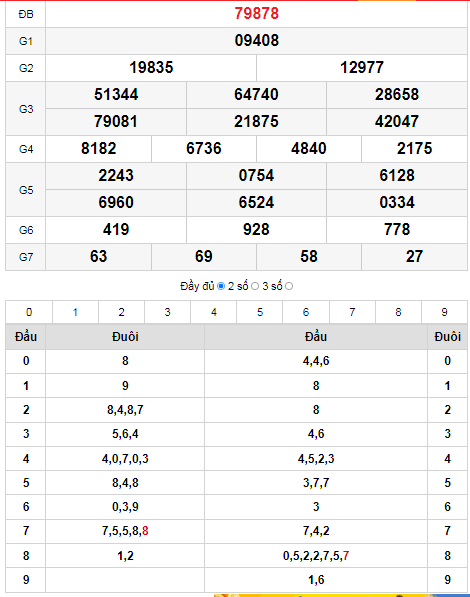Filter by digit 0 tab
Screen dimensions: 470x597
(29, 312)
